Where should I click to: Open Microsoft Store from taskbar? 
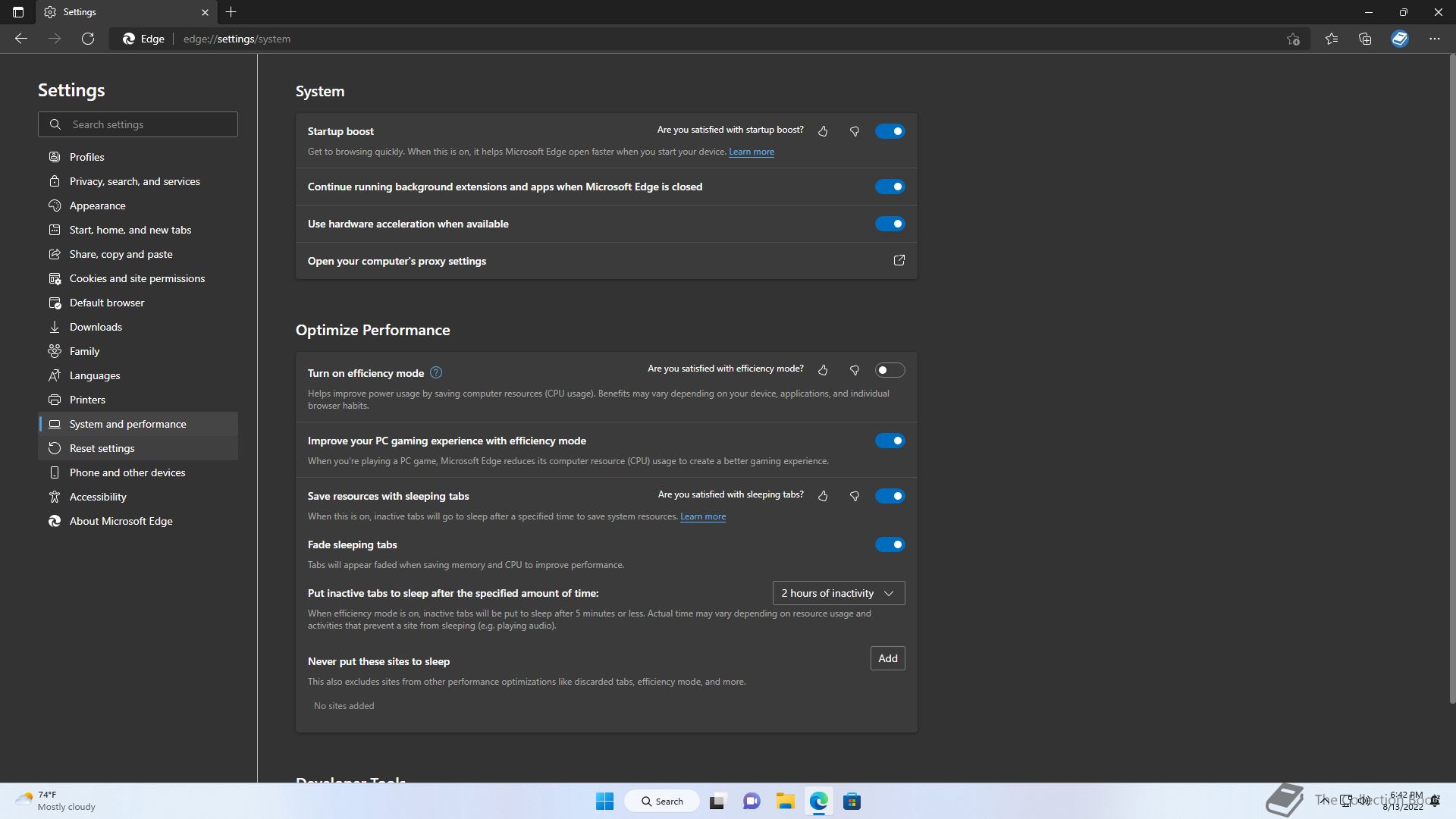[852, 801]
